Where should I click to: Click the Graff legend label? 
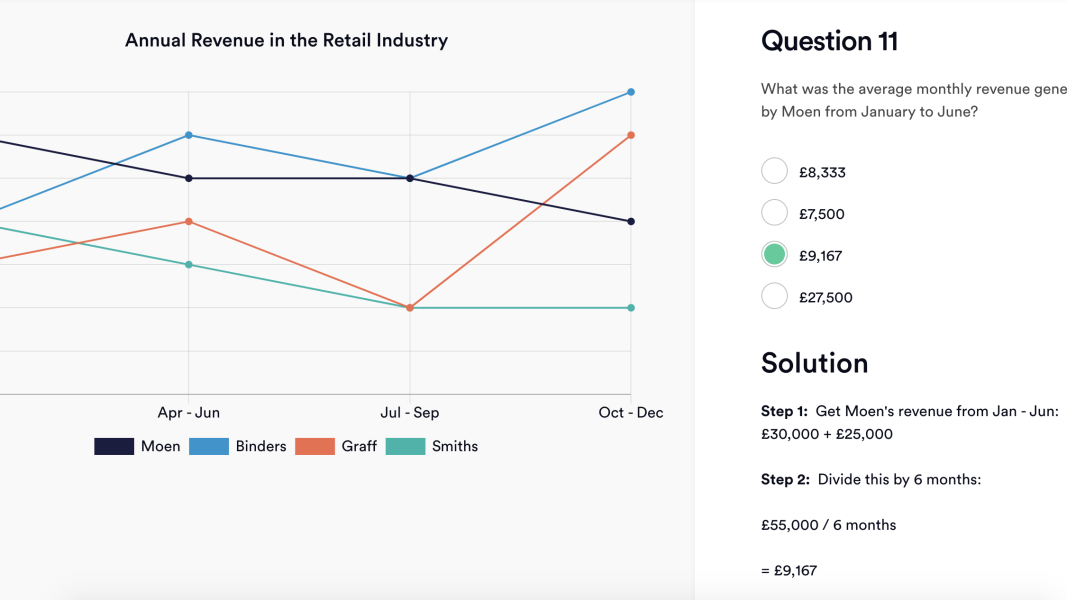point(359,446)
